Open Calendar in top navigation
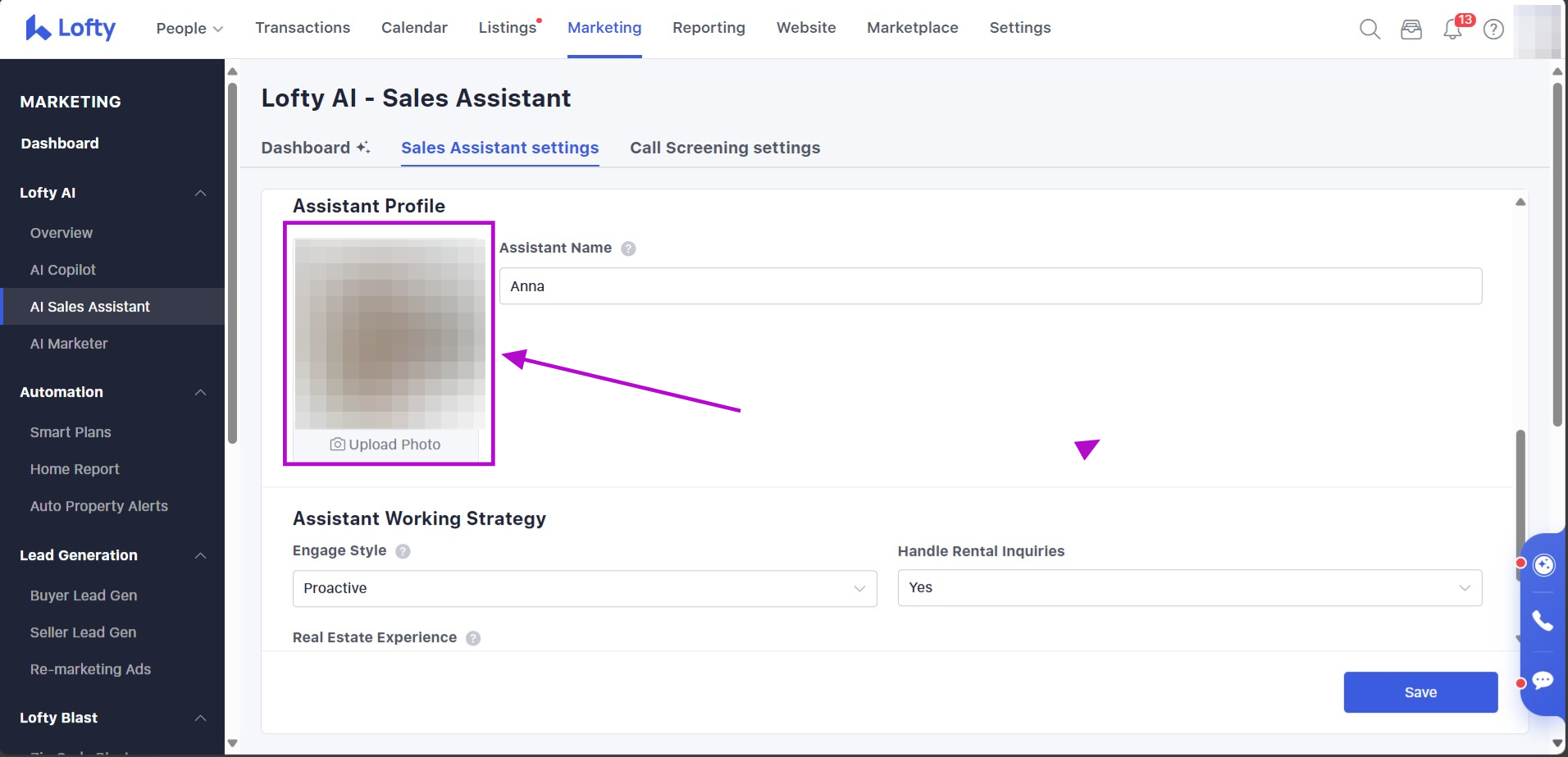1568x757 pixels. click(414, 28)
